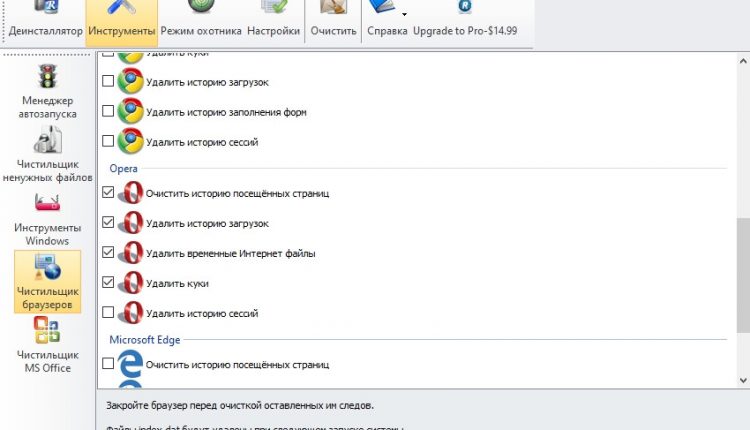Select Opera text Удалить временные Интернет файлы

(231, 254)
